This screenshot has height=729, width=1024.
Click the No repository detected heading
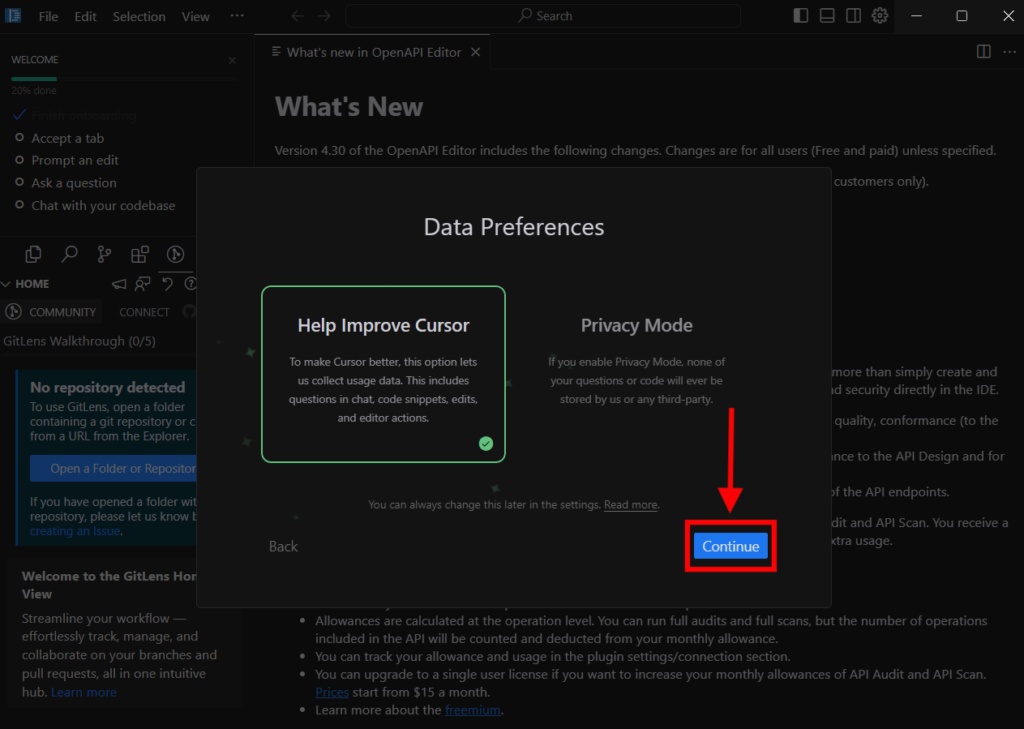[108, 387]
